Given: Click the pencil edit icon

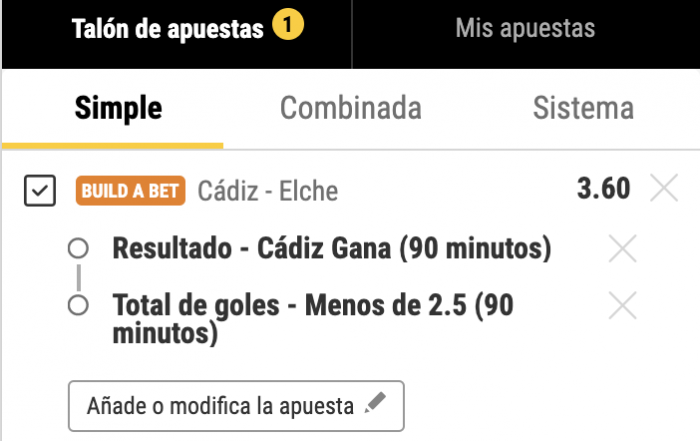Looking at the screenshot, I should [x=375, y=405].
